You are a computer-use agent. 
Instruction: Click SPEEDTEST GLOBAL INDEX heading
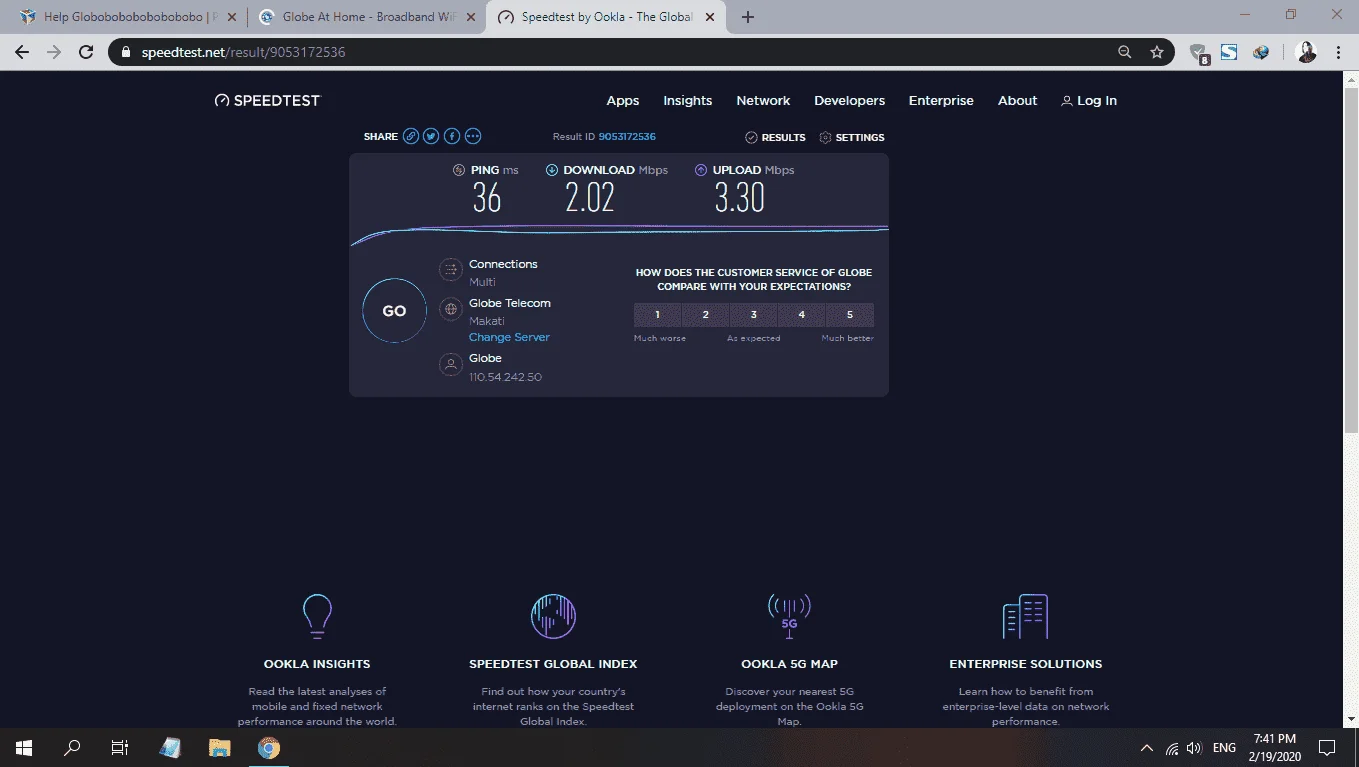pyautogui.click(x=553, y=664)
